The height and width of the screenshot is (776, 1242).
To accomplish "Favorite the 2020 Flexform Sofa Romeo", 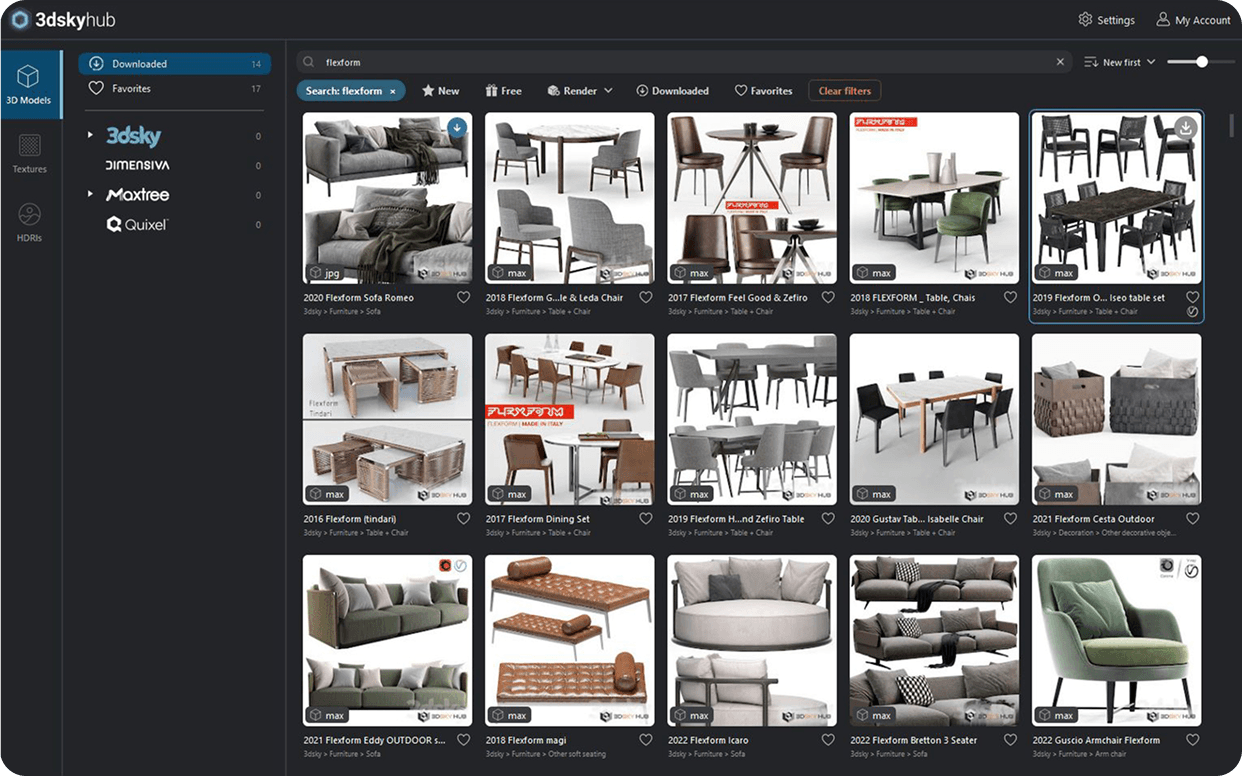I will click(x=464, y=298).
